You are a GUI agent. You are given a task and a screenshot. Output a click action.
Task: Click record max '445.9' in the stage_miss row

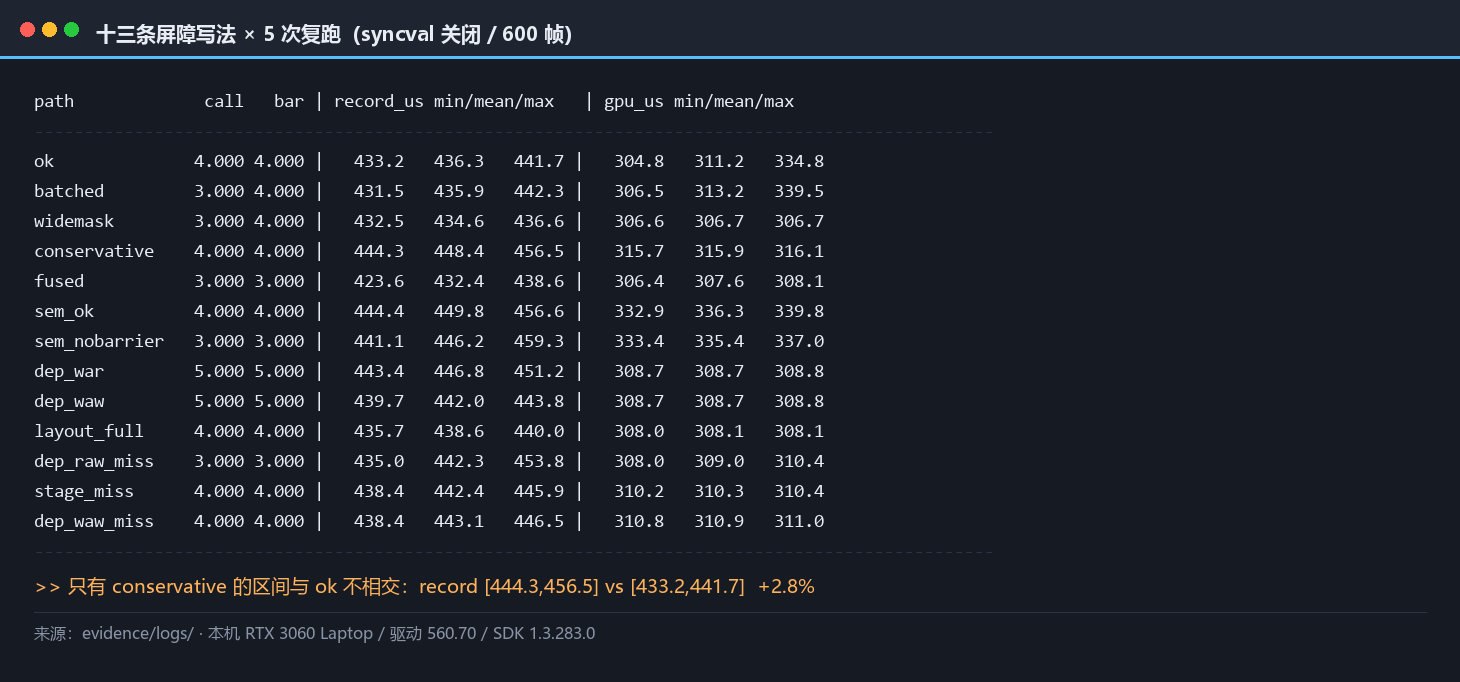[x=539, y=491]
